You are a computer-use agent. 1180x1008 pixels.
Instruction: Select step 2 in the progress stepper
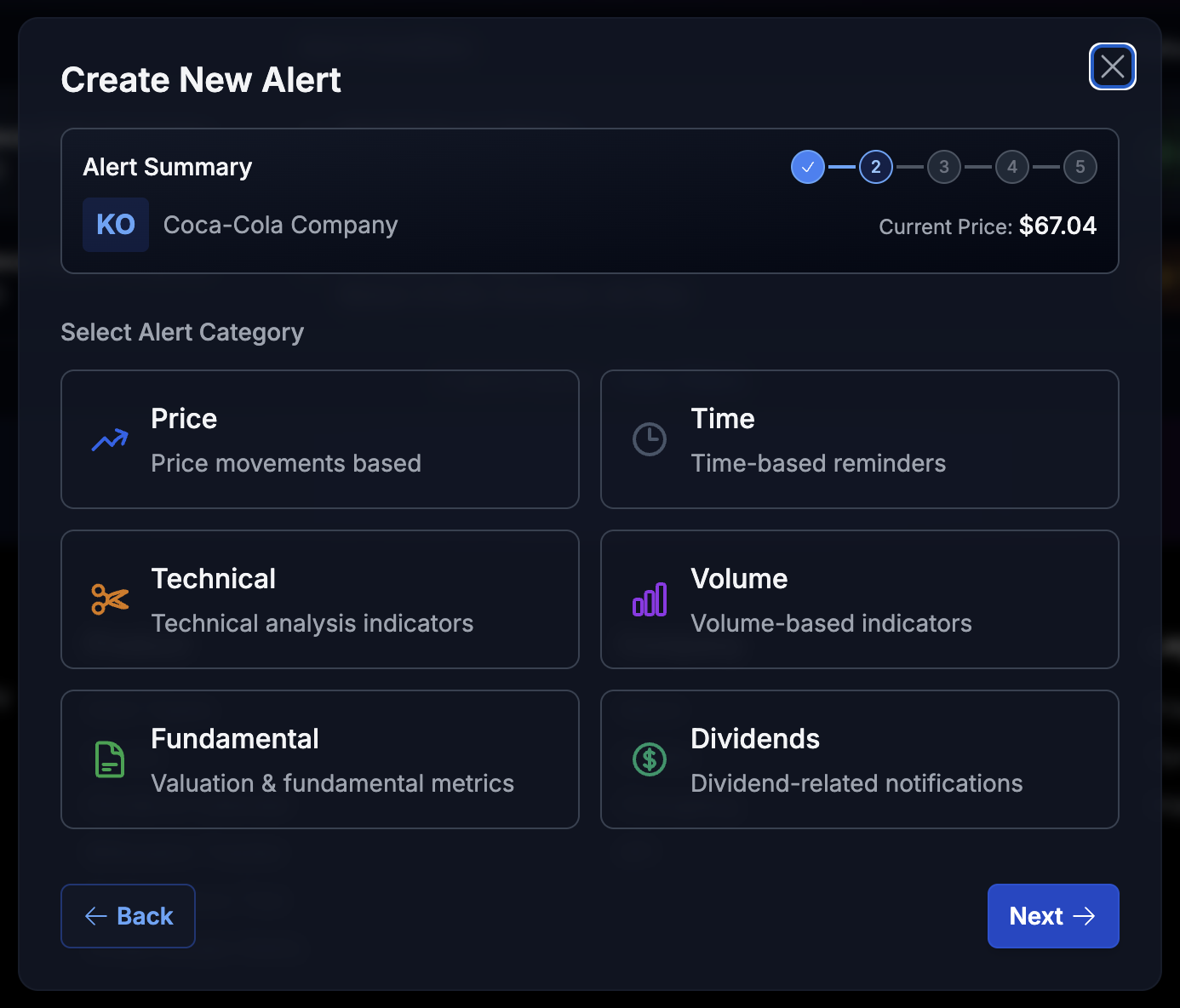(x=875, y=167)
